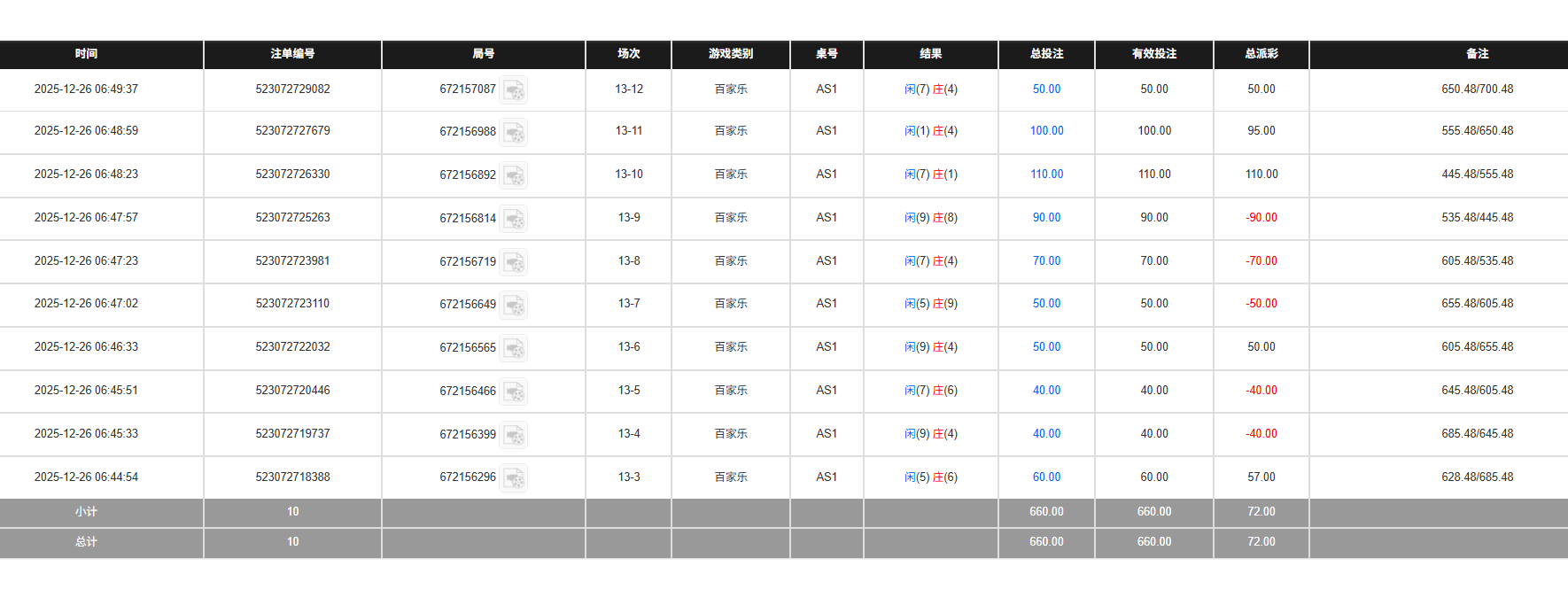Click the 时间 column header
The image size is (1568, 605).
click(x=86, y=54)
